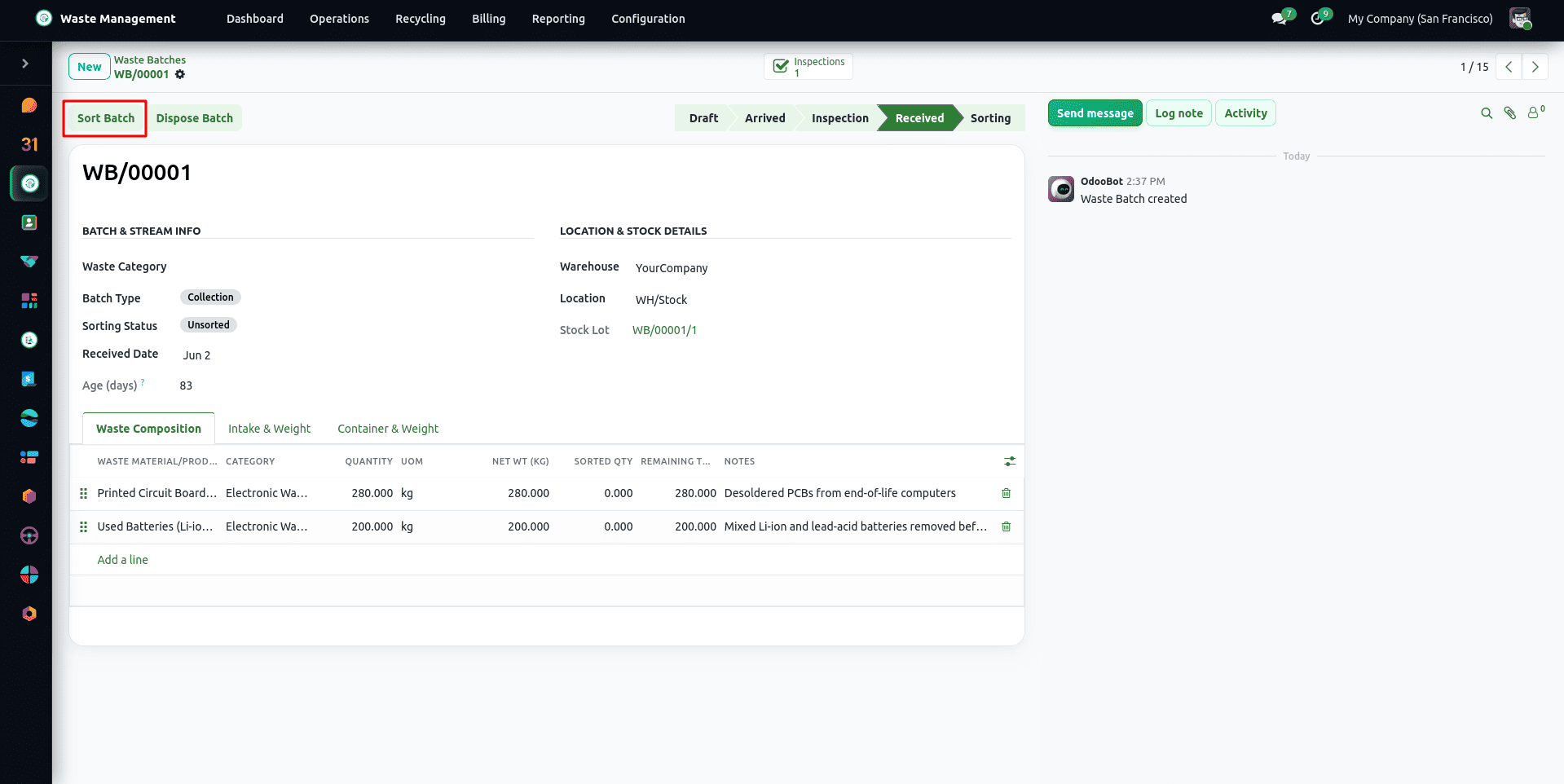Sort table by Quantity column header
This screenshot has width=1564, height=784.
click(368, 461)
